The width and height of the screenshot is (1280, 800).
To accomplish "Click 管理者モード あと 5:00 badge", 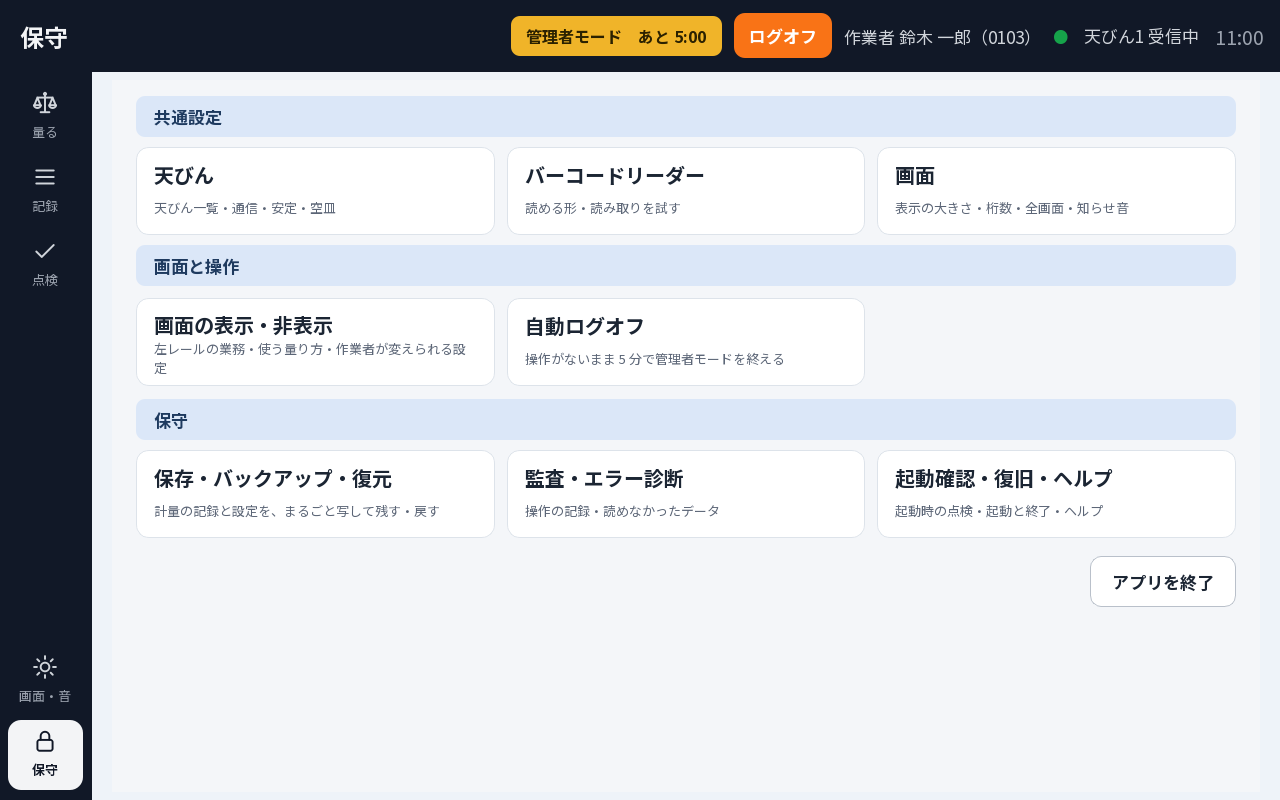I will pos(616,36).
